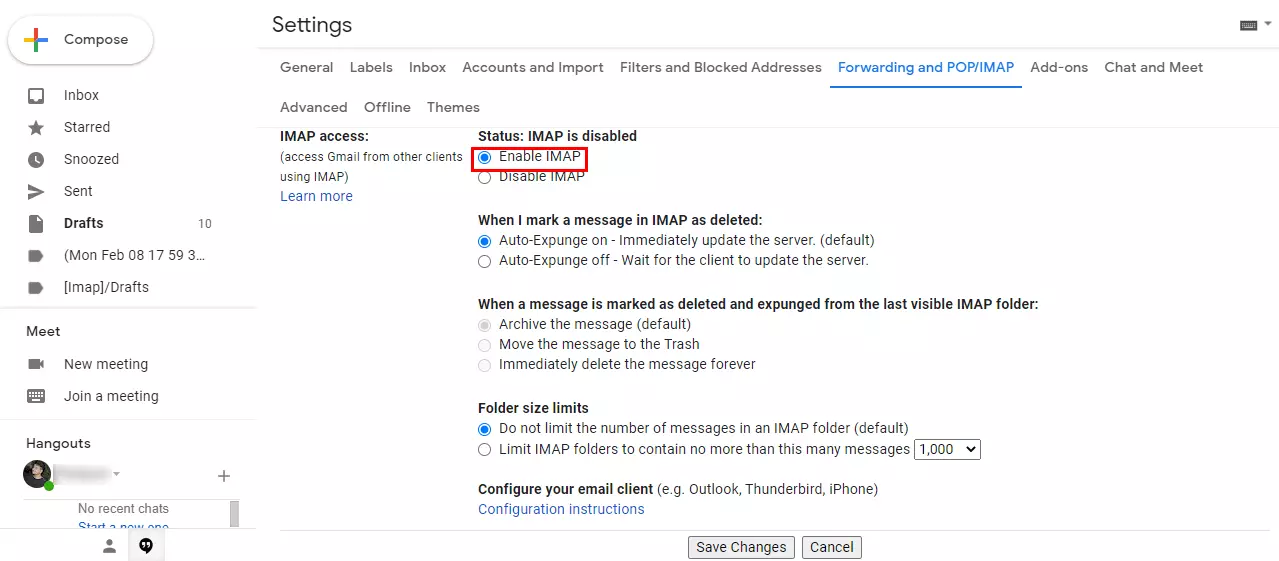
Task: Click Save Changes button
Action: [x=741, y=547]
